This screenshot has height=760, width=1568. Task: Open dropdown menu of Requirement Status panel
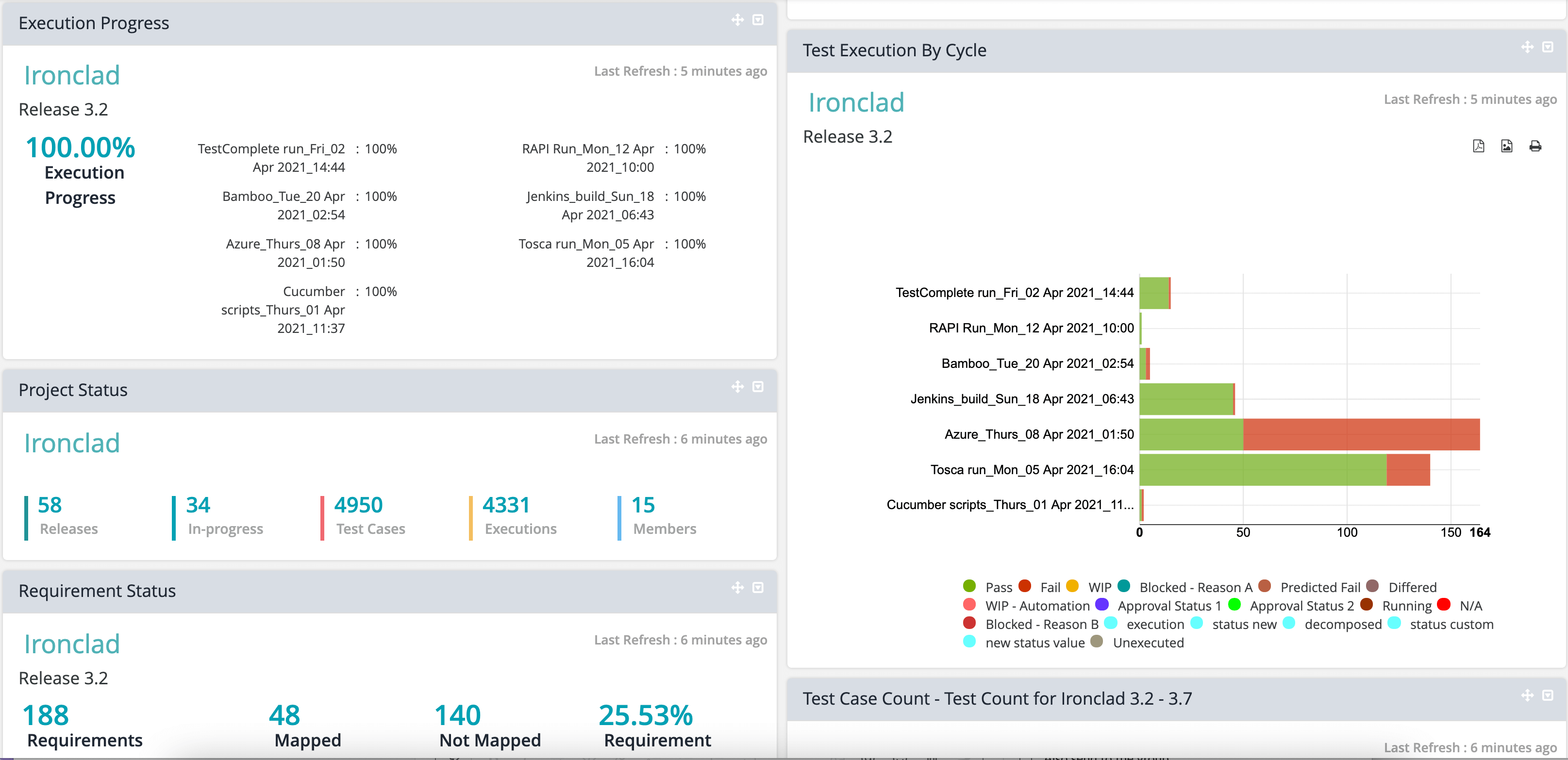[x=758, y=588]
